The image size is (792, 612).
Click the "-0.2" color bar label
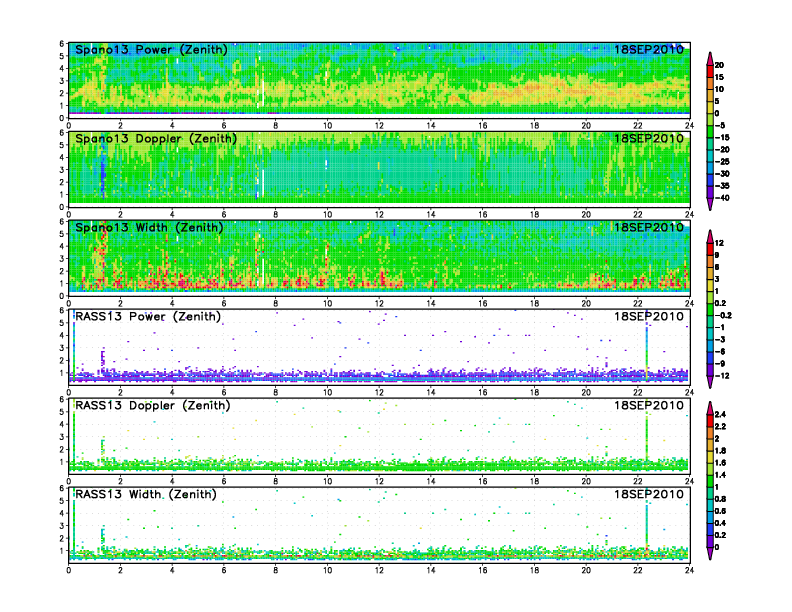[x=723, y=316]
